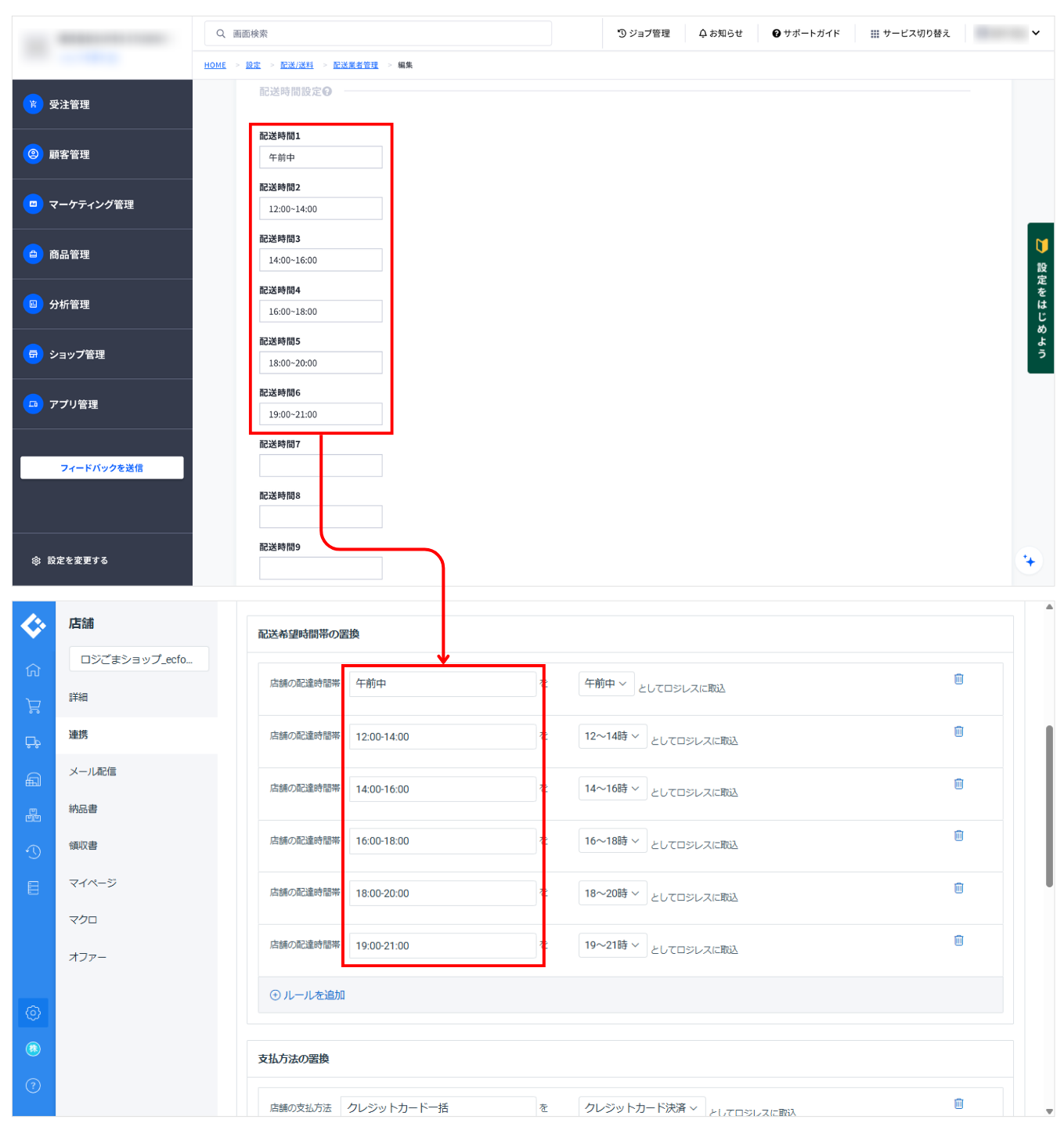Open the 設定をはじめよう side panel tab
The image size is (1064, 1134).
(x=1041, y=298)
